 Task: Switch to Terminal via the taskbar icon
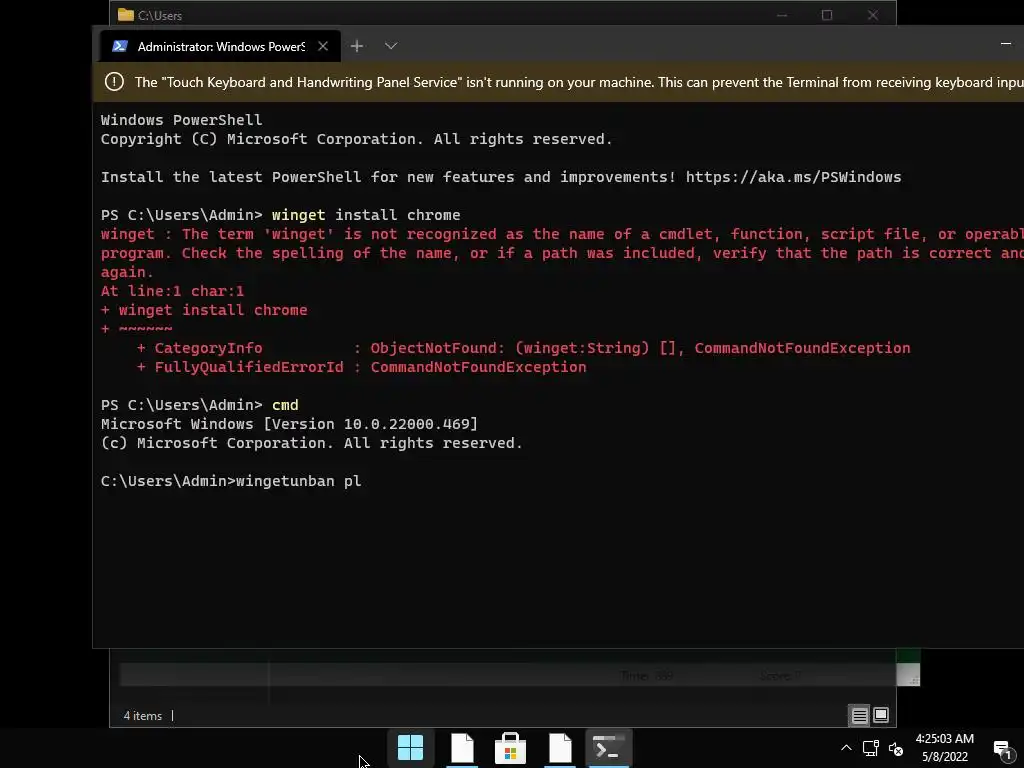[609, 748]
